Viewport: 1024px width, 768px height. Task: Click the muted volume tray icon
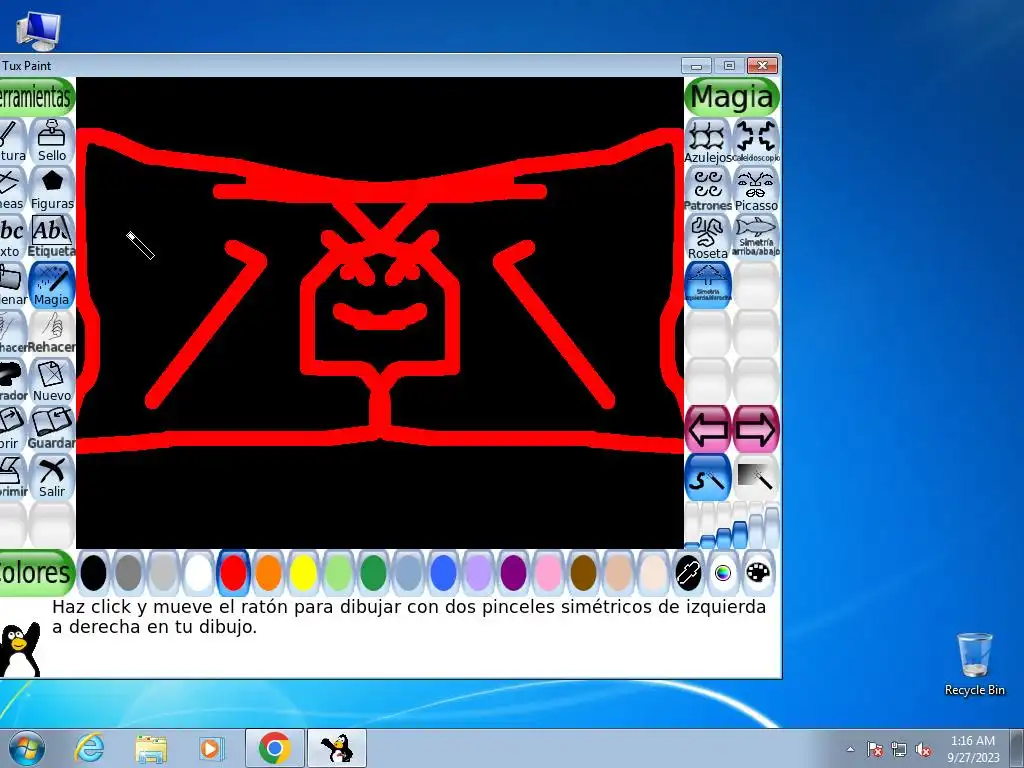(923, 749)
